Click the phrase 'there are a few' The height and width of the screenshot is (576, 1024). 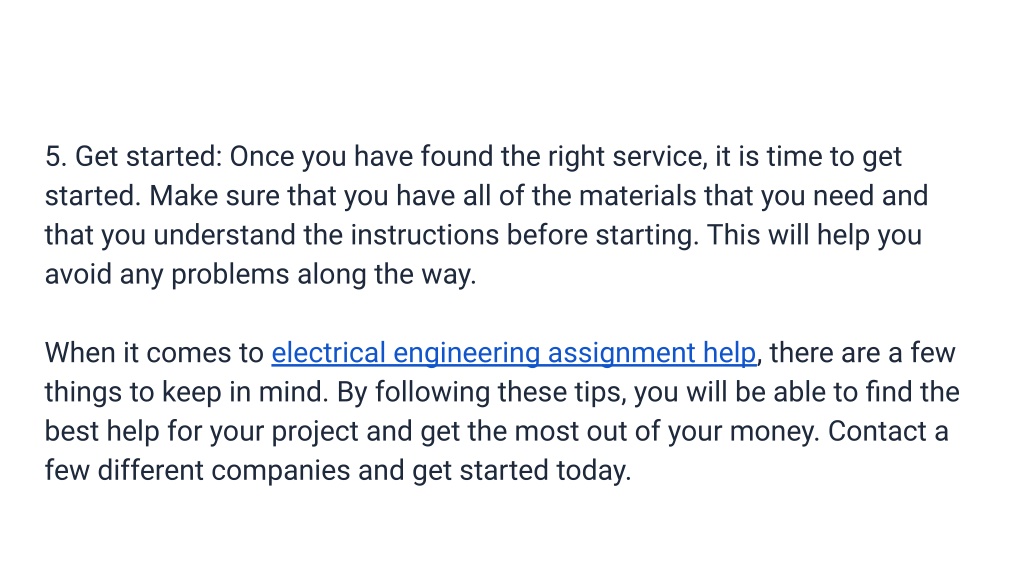(x=862, y=353)
